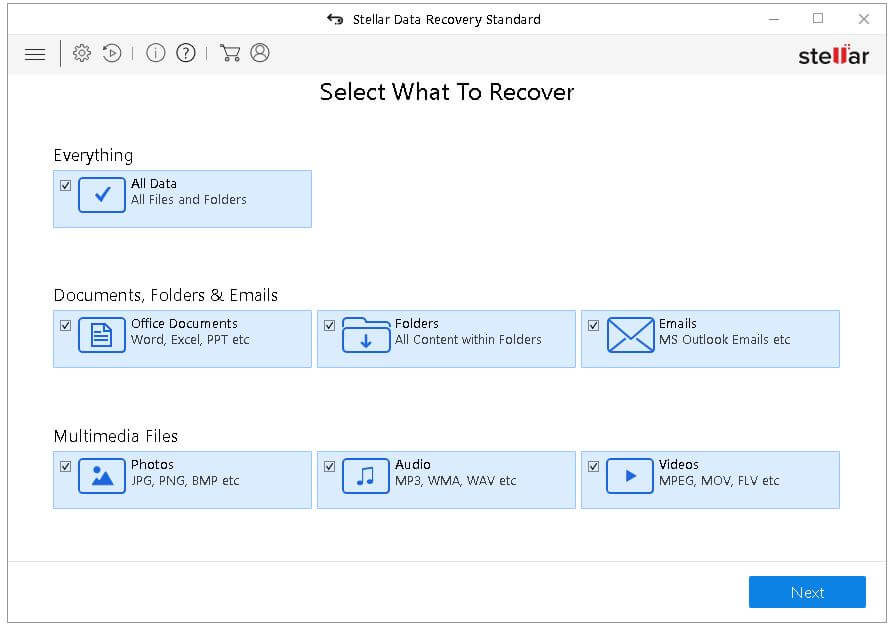Open the settings gear icon
This screenshot has width=892, height=629.
[x=81, y=53]
